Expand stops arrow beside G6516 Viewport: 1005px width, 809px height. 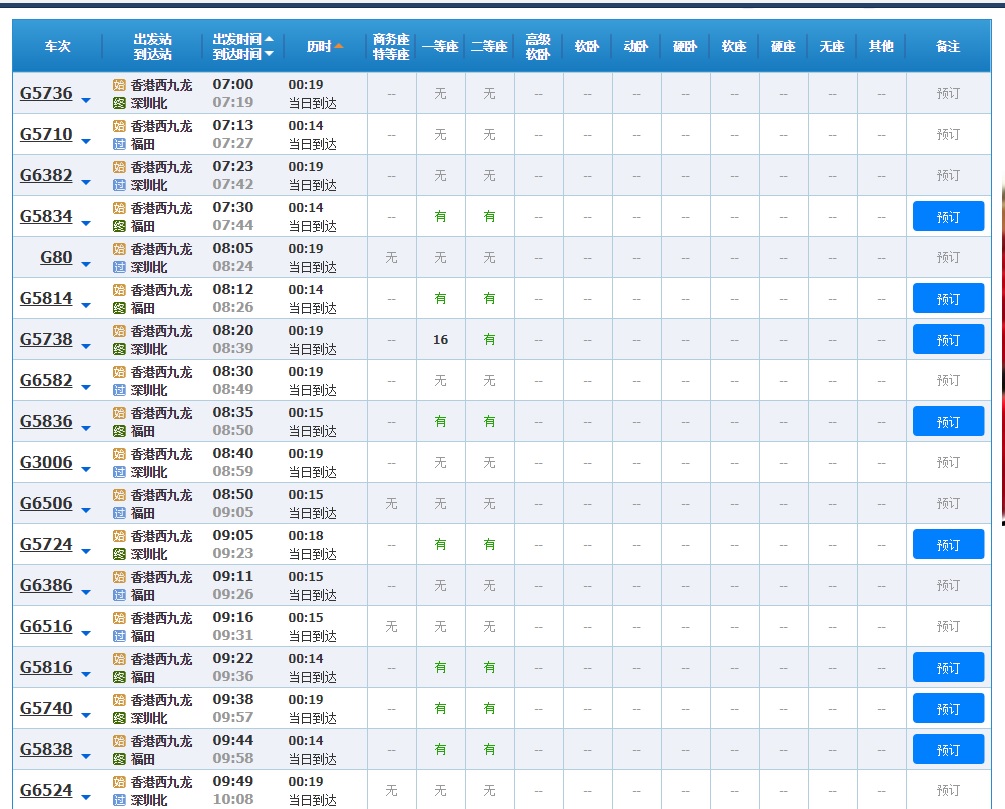tap(86, 634)
